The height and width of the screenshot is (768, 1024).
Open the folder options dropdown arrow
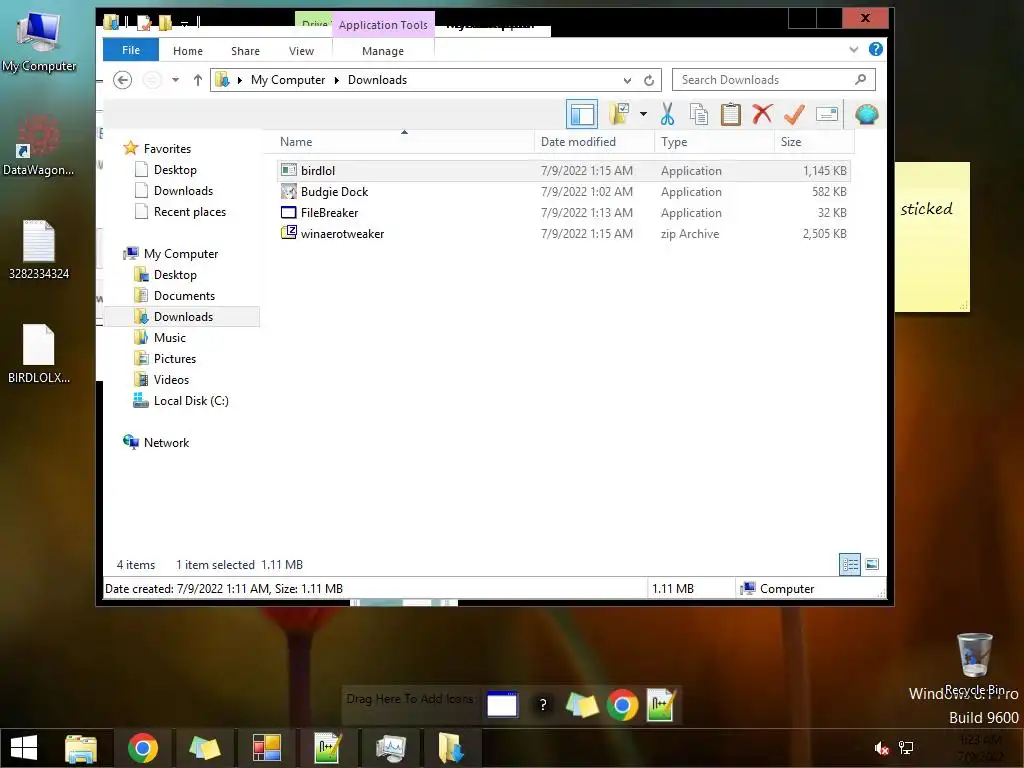click(643, 114)
